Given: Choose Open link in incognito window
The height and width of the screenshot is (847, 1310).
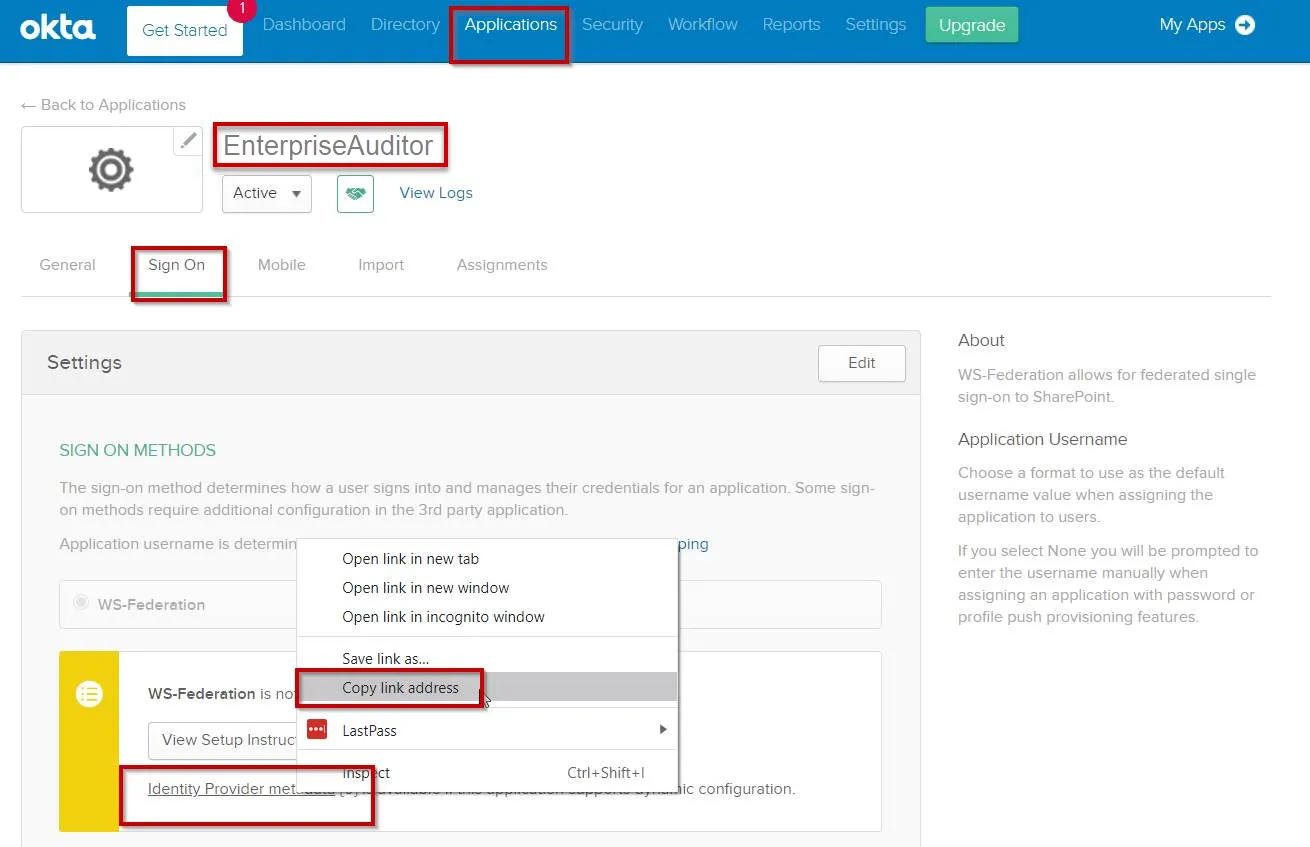Looking at the screenshot, I should [x=488, y=617].
